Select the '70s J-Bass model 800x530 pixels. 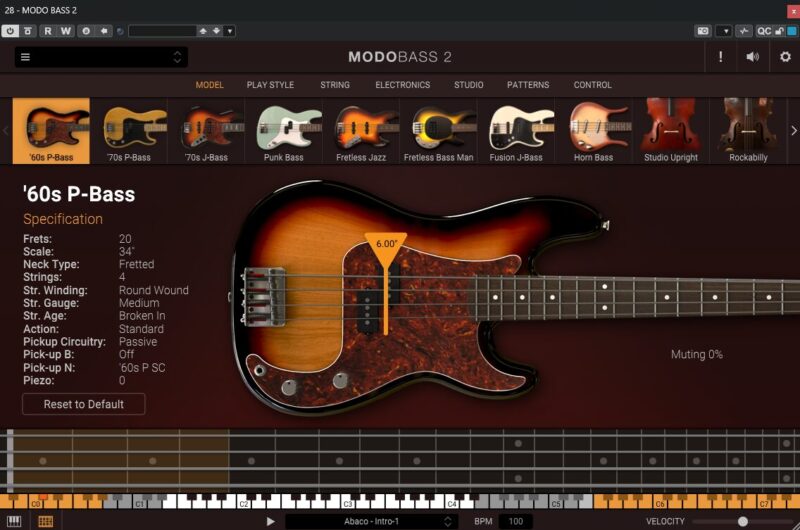[207, 131]
